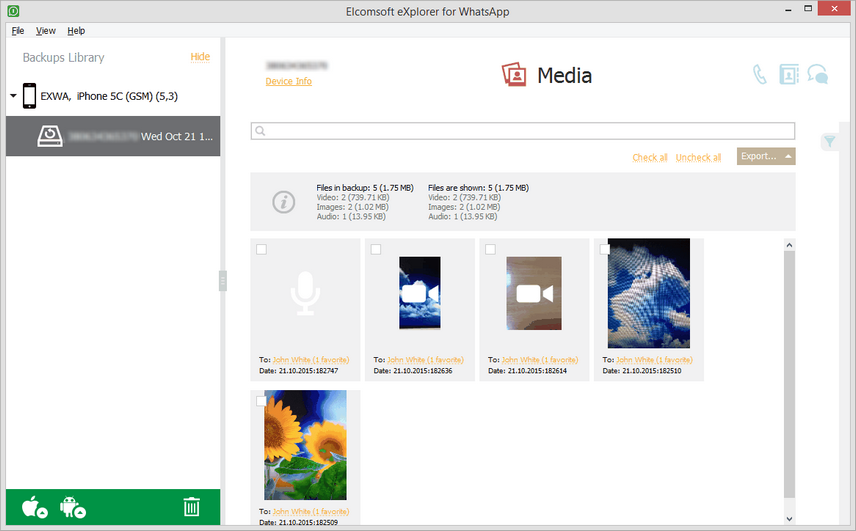The image size is (856, 531).
Task: Click the search magnifier icon
Action: [x=260, y=131]
